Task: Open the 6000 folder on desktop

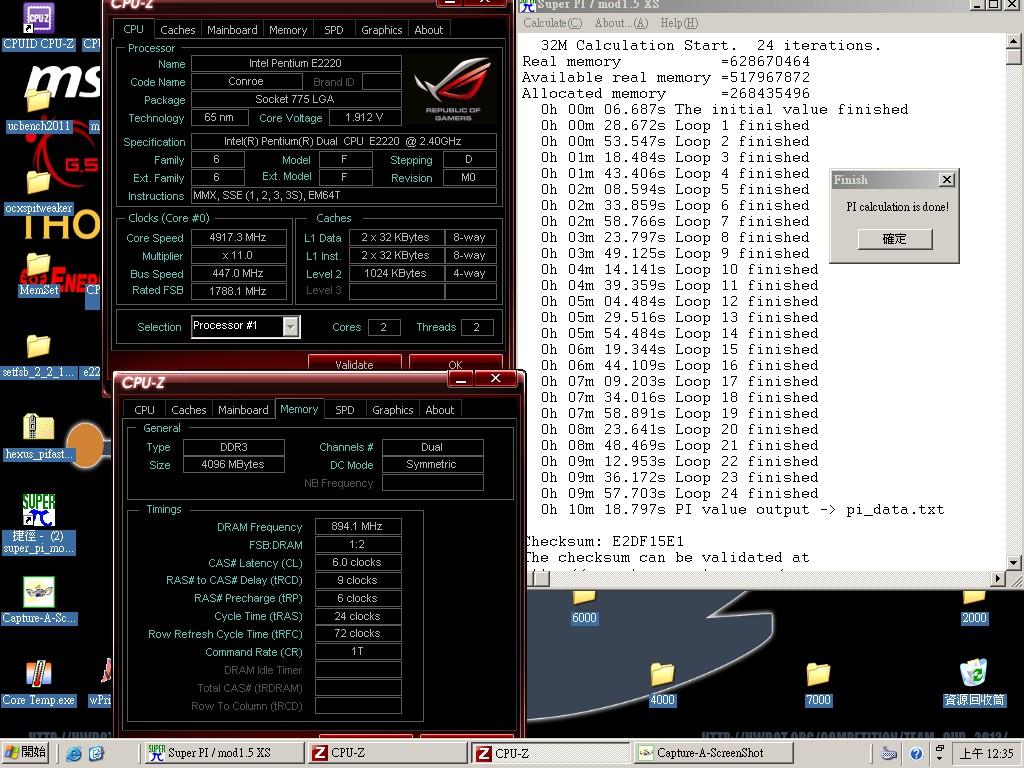Action: (584, 596)
